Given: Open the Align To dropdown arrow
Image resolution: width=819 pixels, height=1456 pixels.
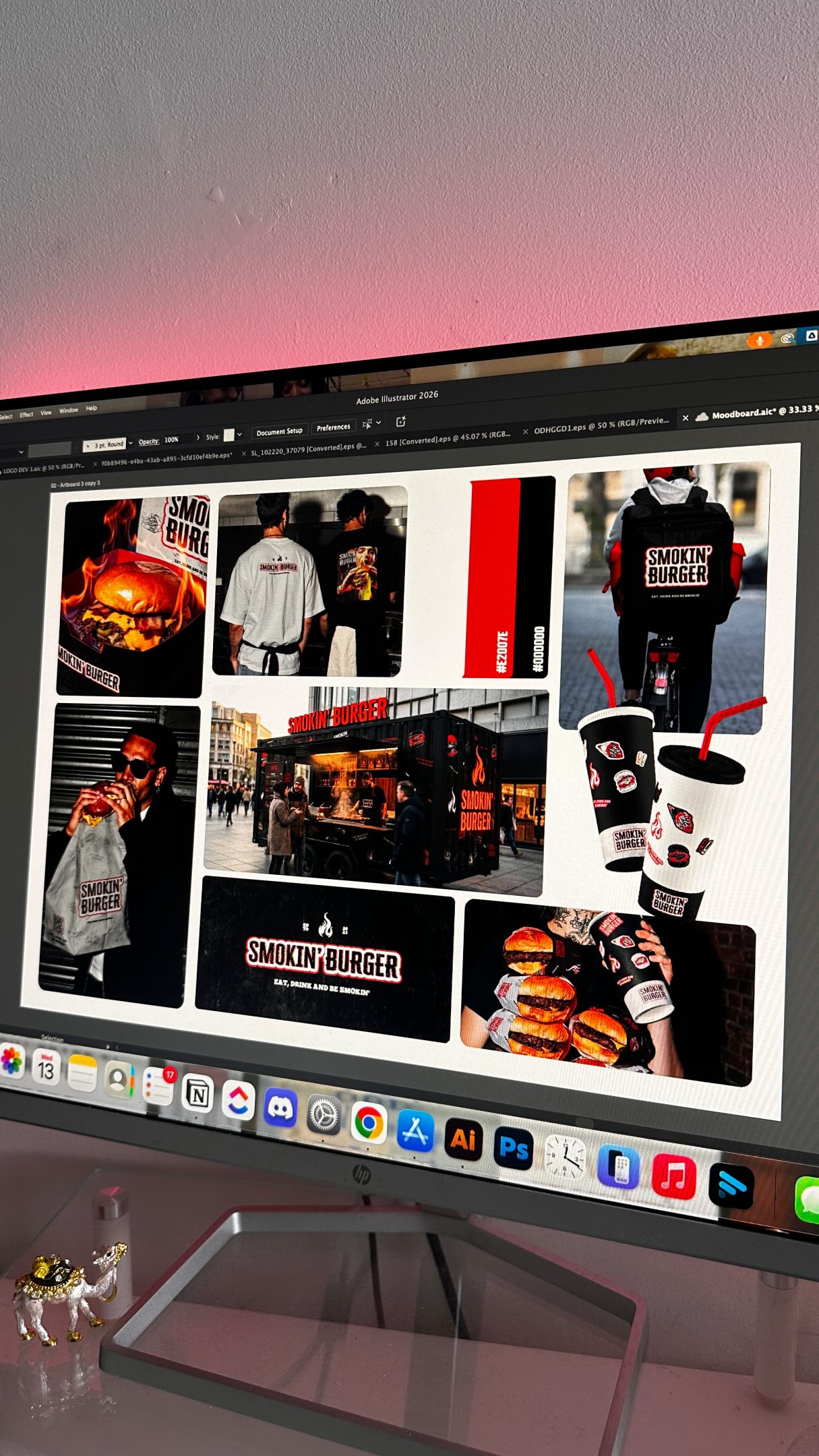Looking at the screenshot, I should point(379,423).
